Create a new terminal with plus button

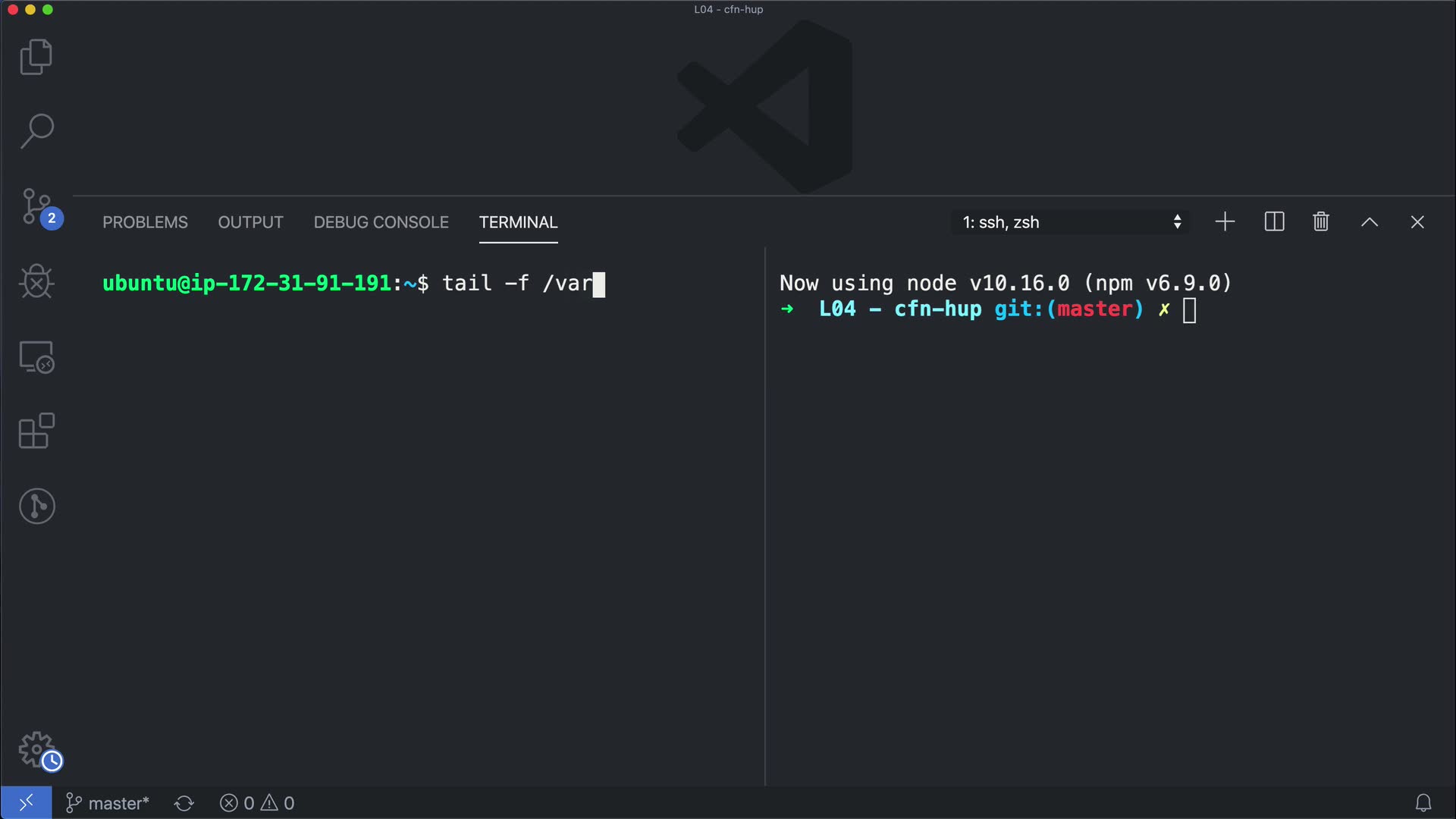pos(1225,222)
